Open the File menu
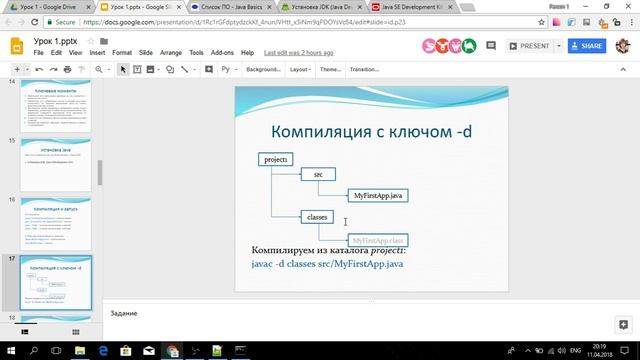This screenshot has width=640, height=360. [x=38, y=53]
